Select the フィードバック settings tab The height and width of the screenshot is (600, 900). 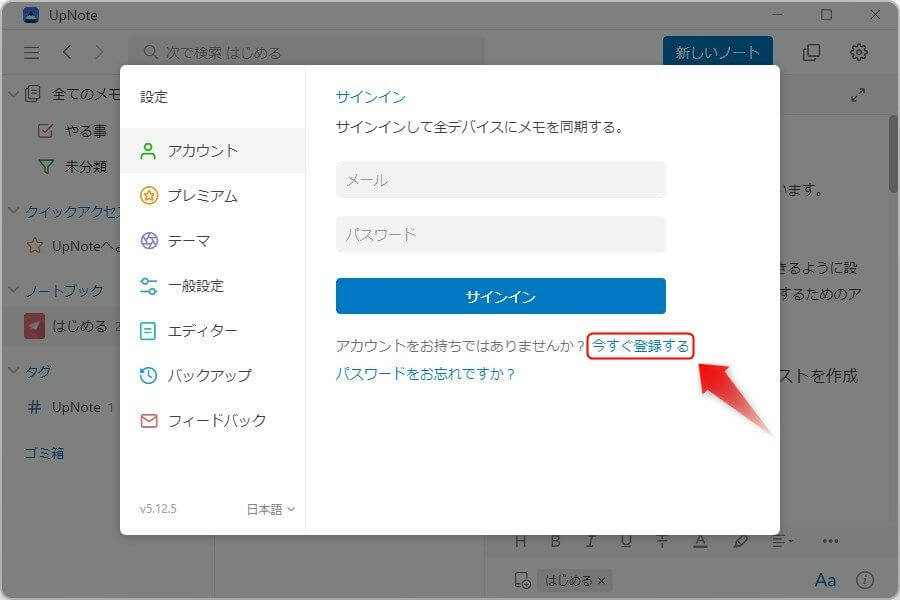212,420
